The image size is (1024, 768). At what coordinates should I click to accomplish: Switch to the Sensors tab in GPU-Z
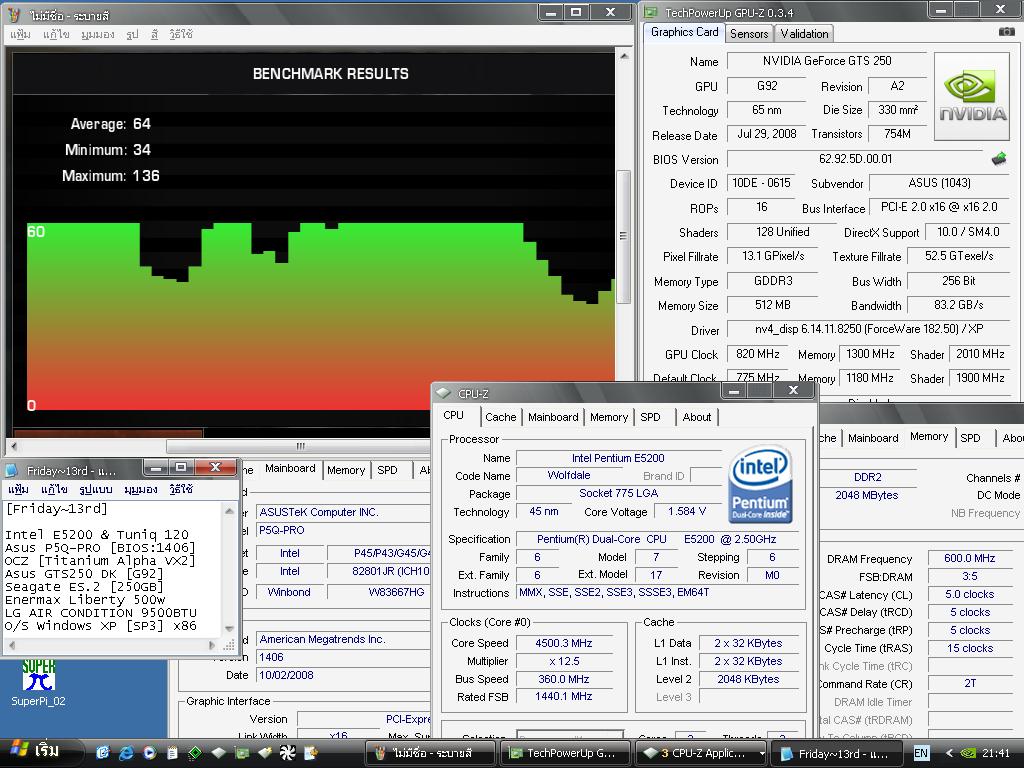[x=749, y=33]
